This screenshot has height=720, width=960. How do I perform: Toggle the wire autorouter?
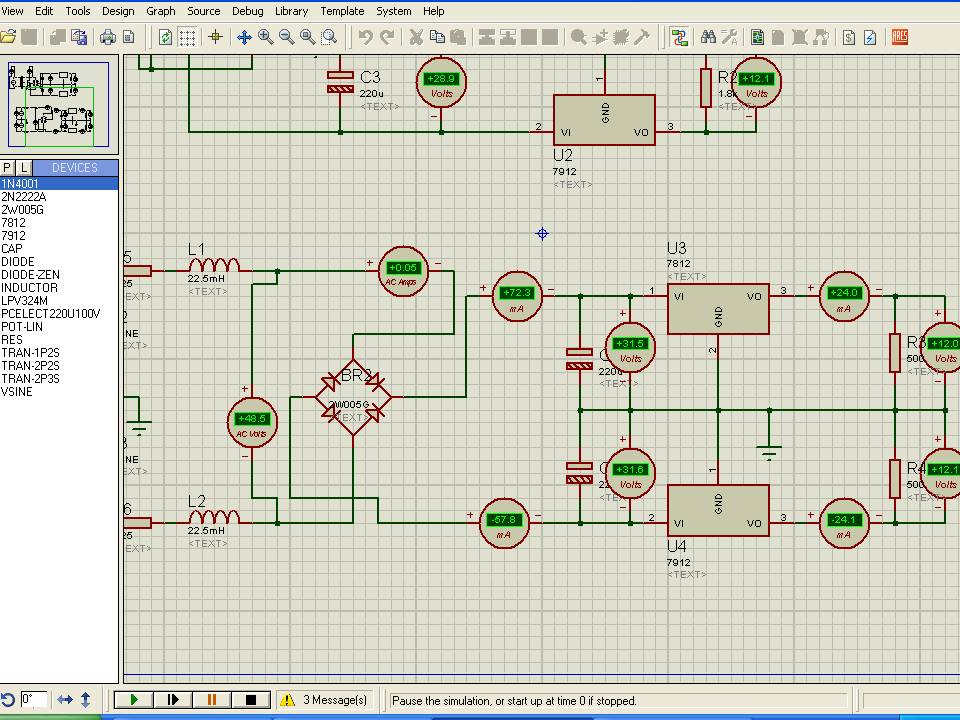(680, 37)
